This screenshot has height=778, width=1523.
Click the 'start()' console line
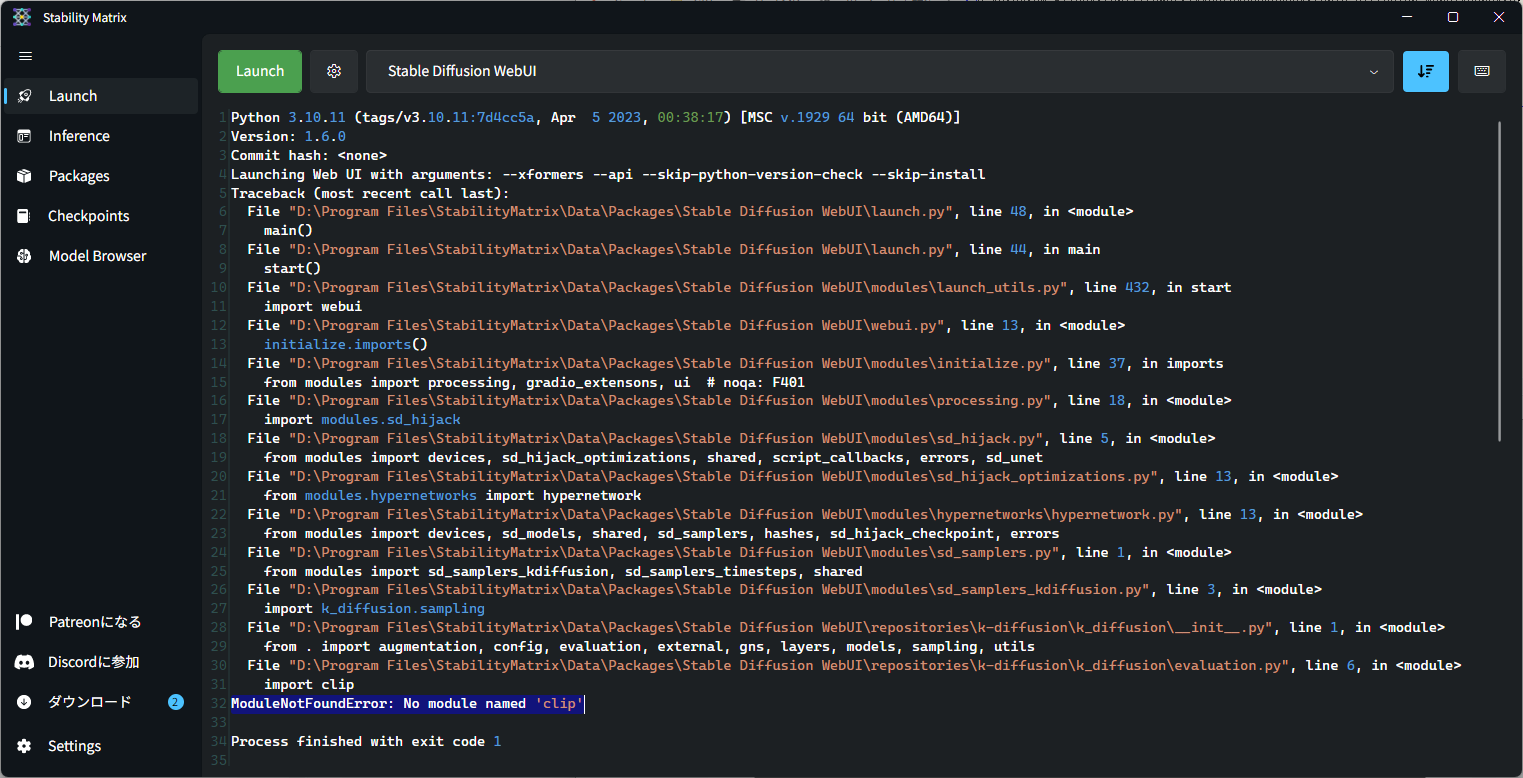pos(292,269)
